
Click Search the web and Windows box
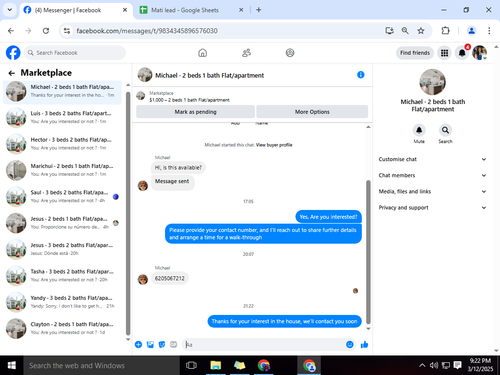pos(101,365)
